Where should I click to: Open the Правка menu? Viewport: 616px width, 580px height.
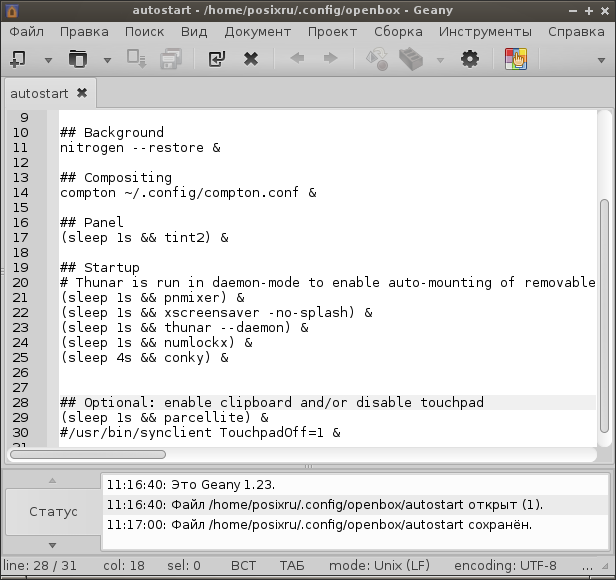click(84, 32)
